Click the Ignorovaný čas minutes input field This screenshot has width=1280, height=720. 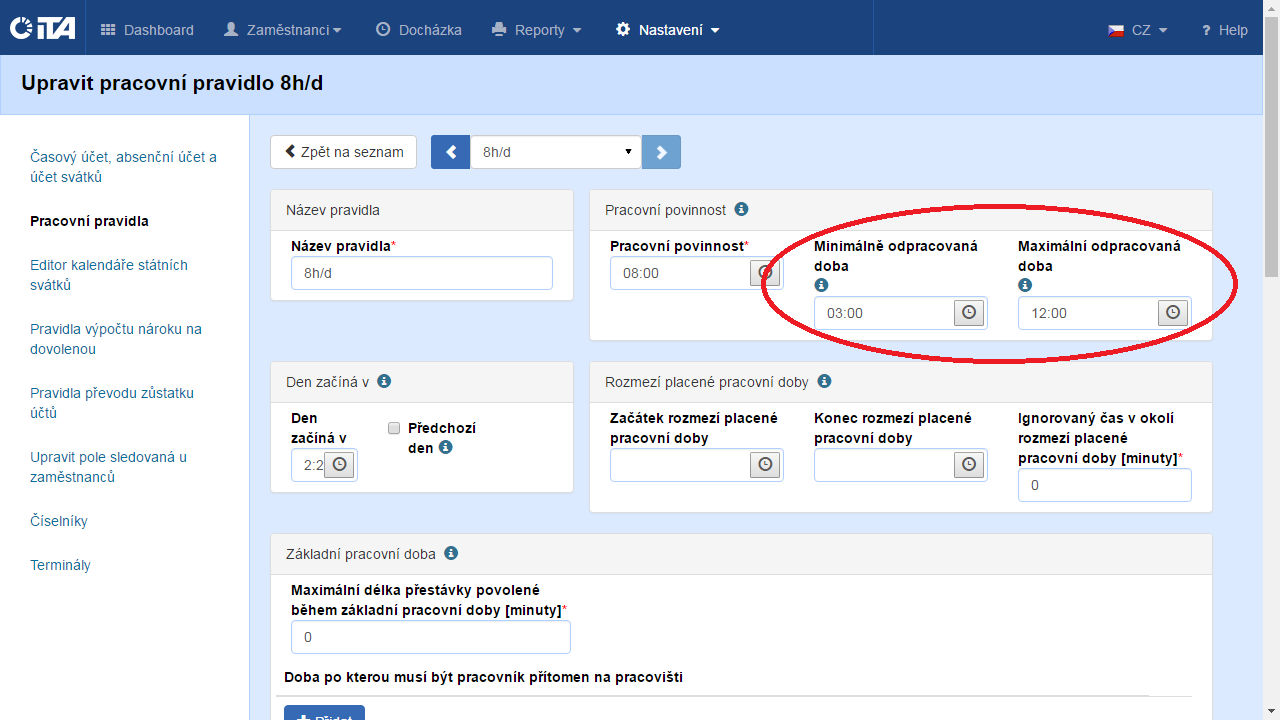click(1104, 485)
